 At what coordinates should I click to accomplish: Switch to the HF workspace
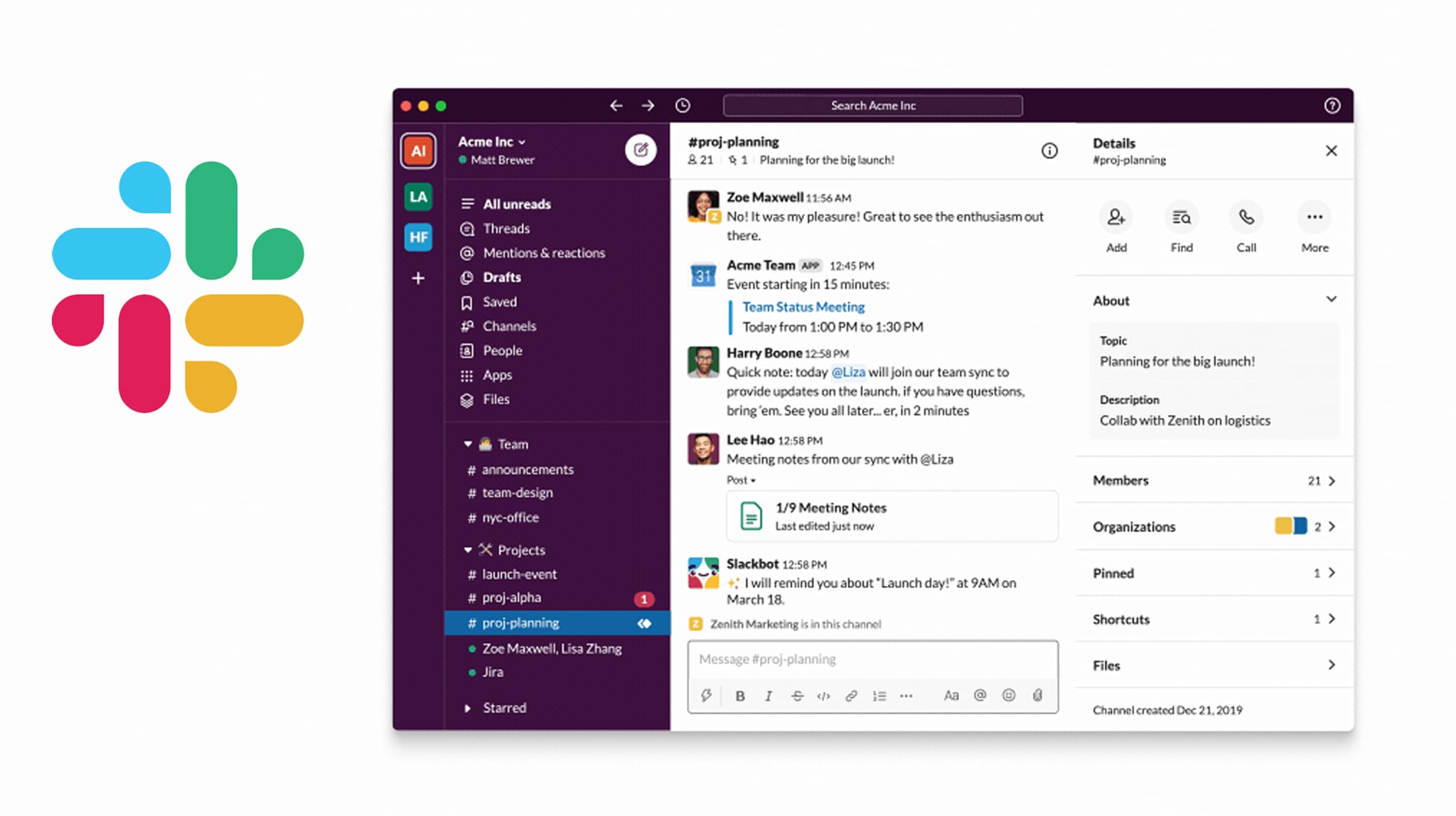coord(418,237)
